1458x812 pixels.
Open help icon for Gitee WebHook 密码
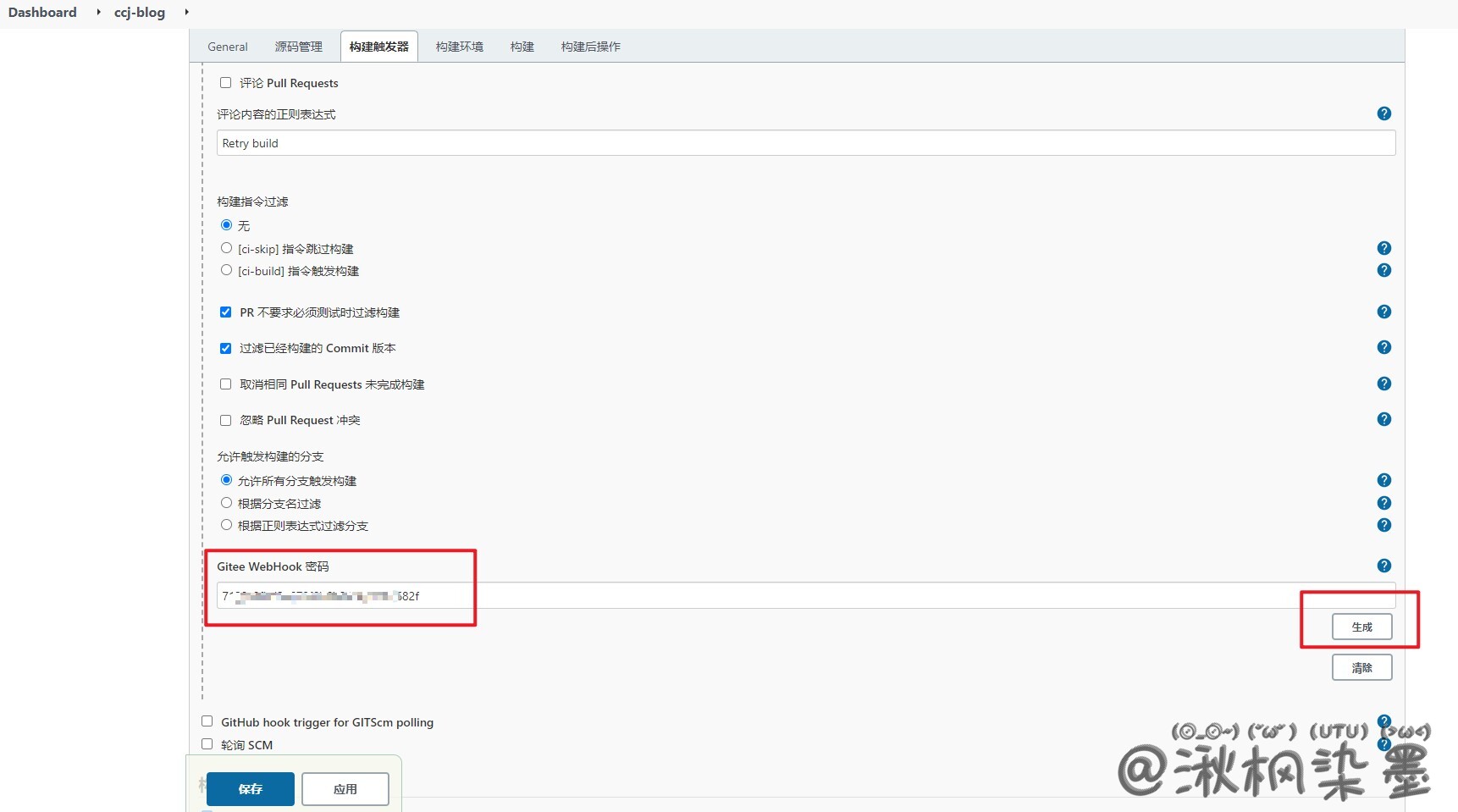pos(1383,566)
